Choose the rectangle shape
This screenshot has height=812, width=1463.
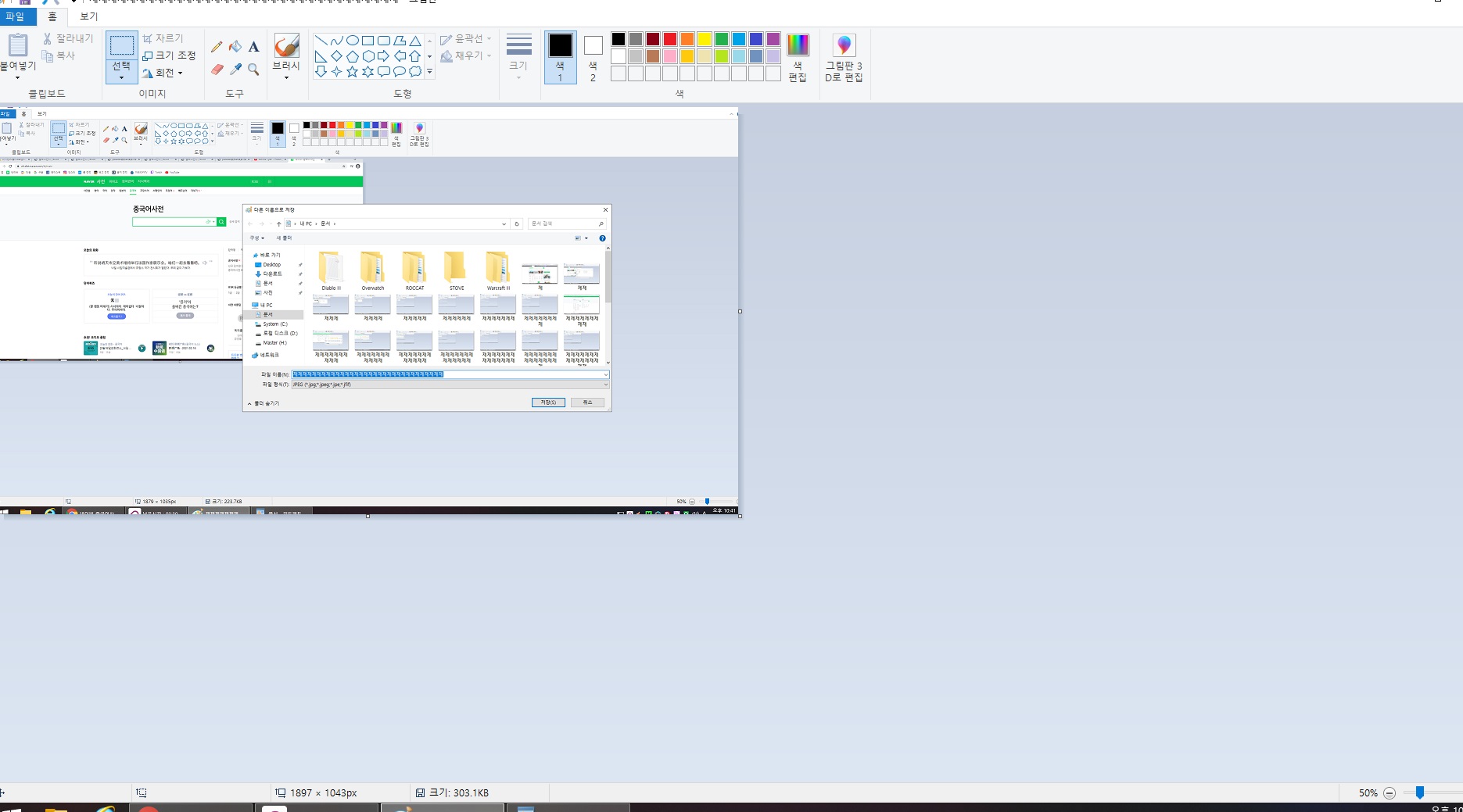(368, 41)
